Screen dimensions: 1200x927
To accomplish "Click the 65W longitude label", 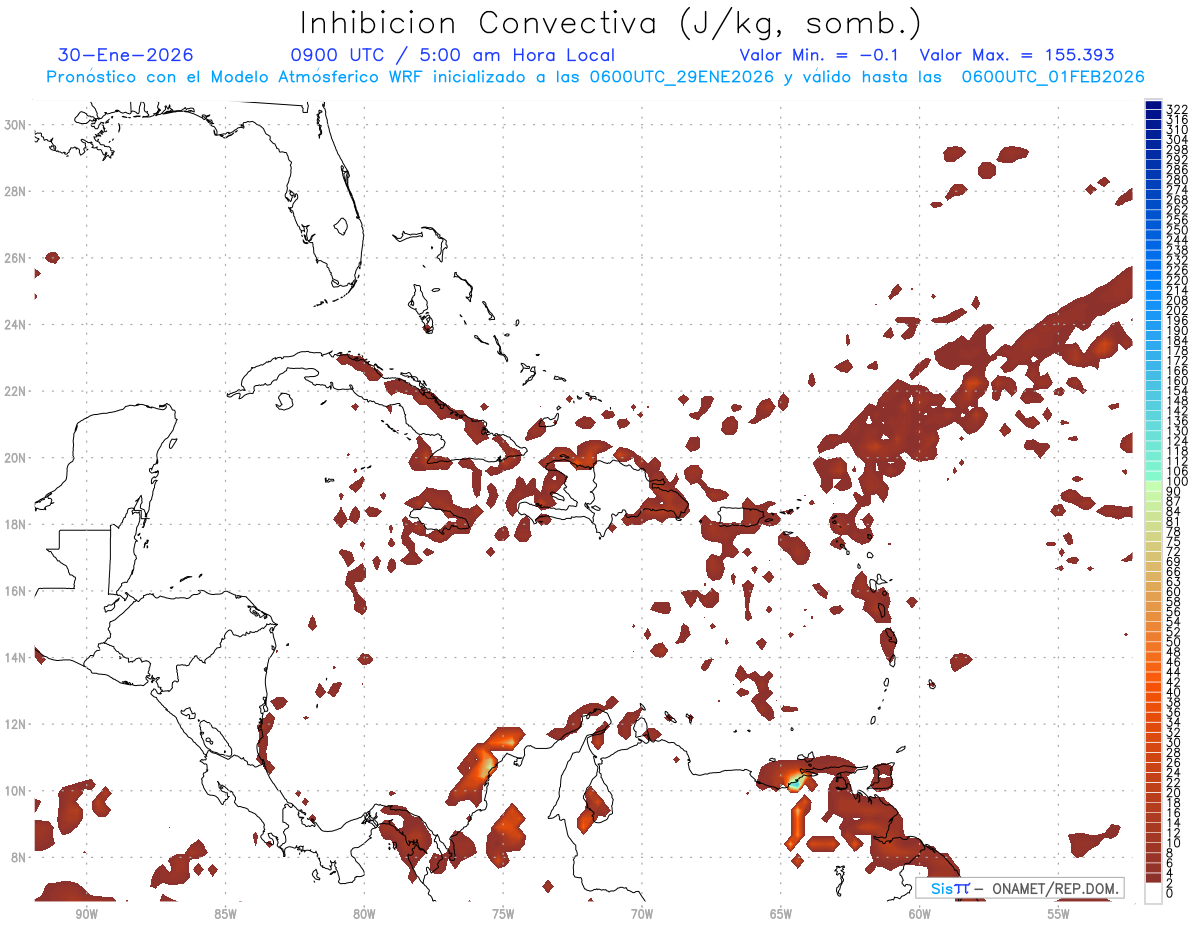I will (x=781, y=915).
